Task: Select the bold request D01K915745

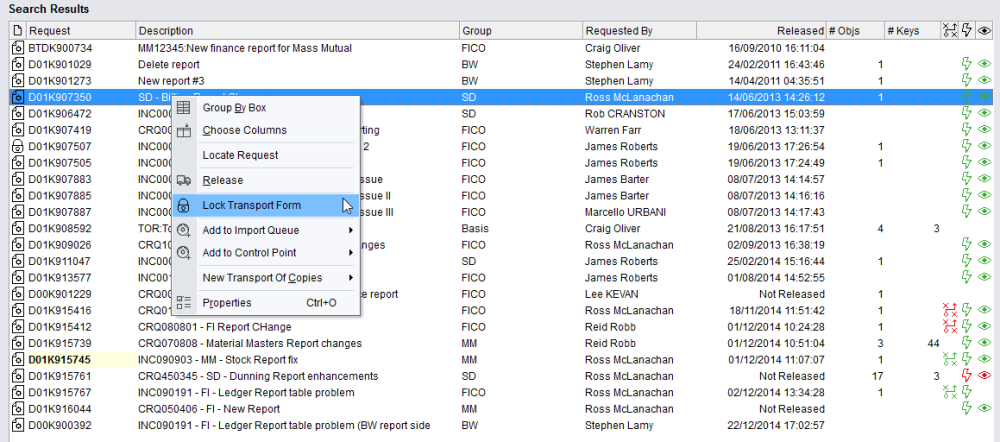Action: coord(60,359)
